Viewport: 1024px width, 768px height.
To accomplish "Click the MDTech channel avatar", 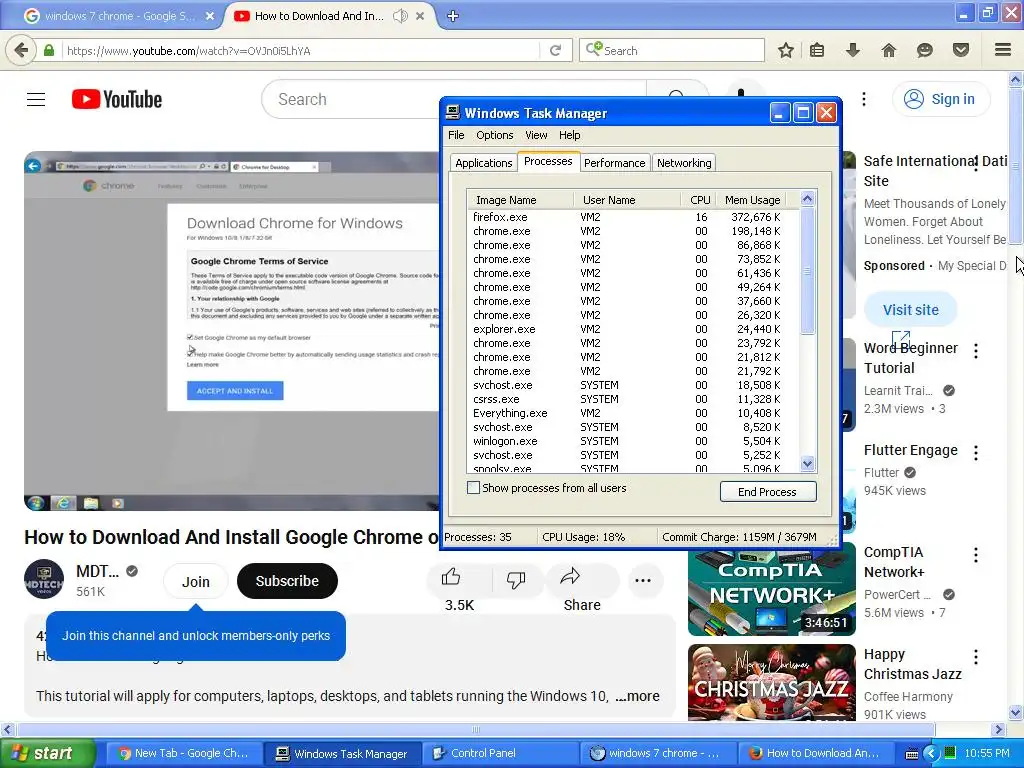I will pyautogui.click(x=44, y=579).
